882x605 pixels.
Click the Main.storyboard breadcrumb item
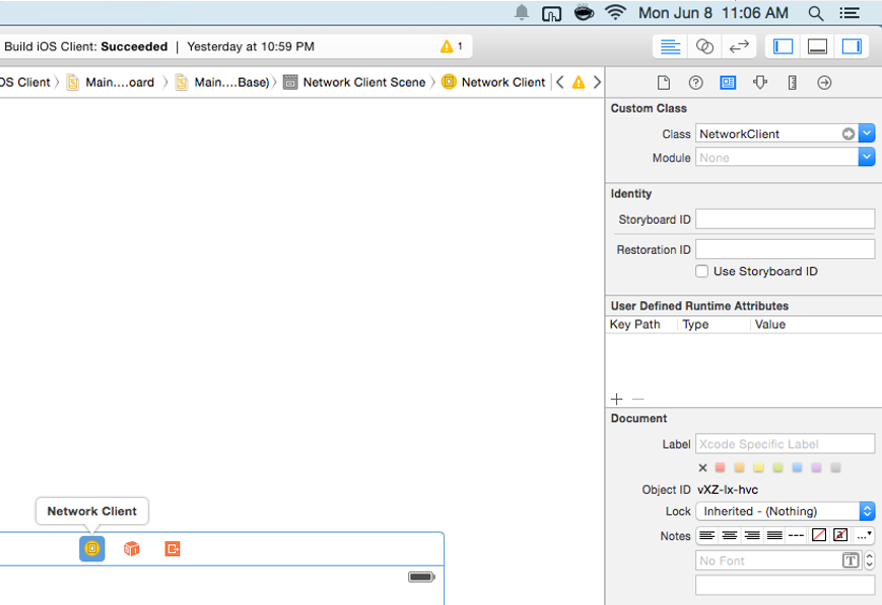[x=110, y=82]
